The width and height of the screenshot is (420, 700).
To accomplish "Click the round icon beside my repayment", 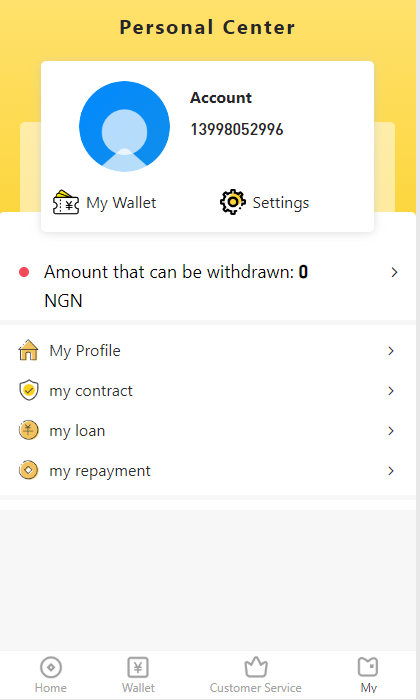I will click(x=29, y=470).
